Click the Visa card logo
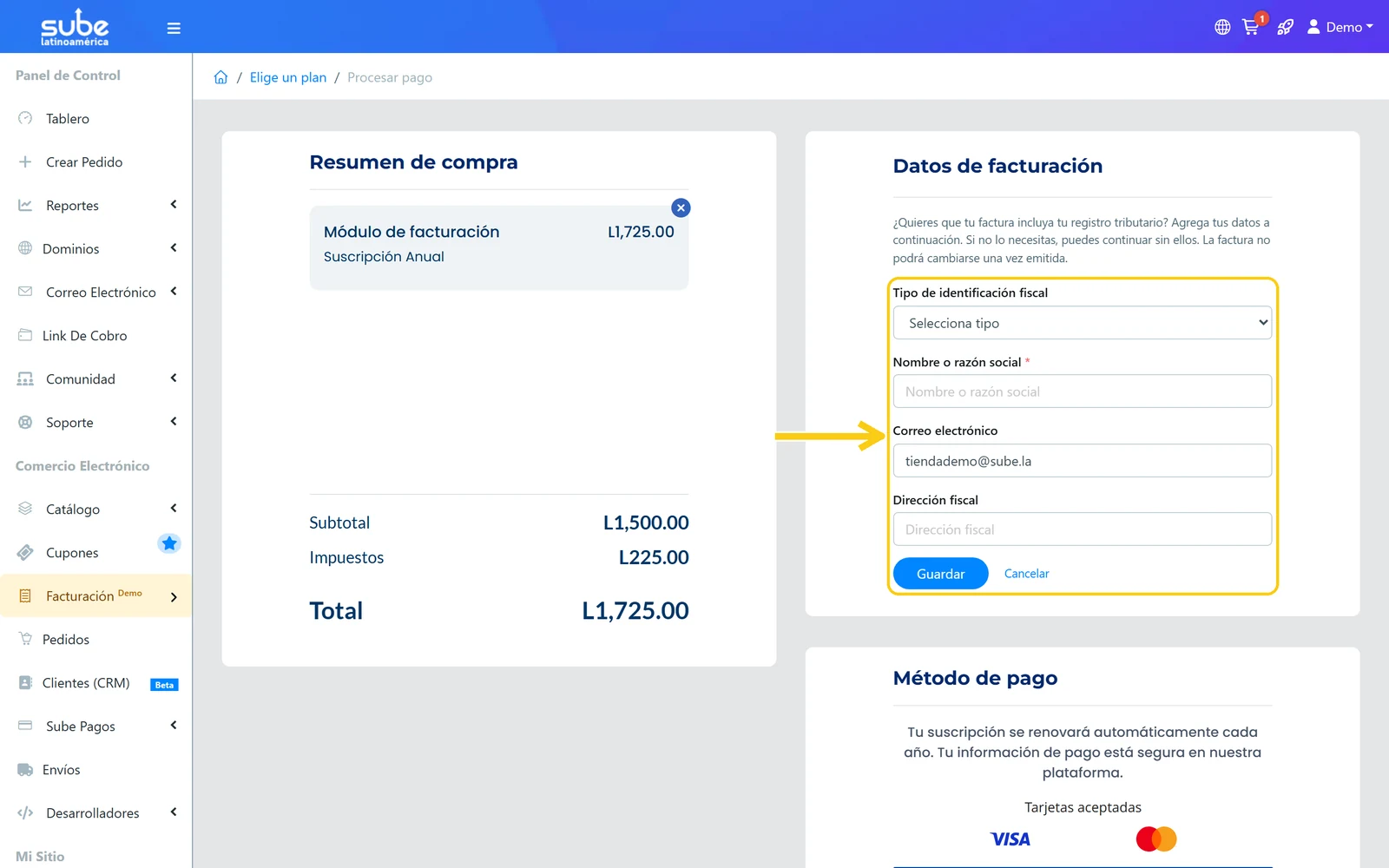1389x868 pixels. click(1010, 838)
